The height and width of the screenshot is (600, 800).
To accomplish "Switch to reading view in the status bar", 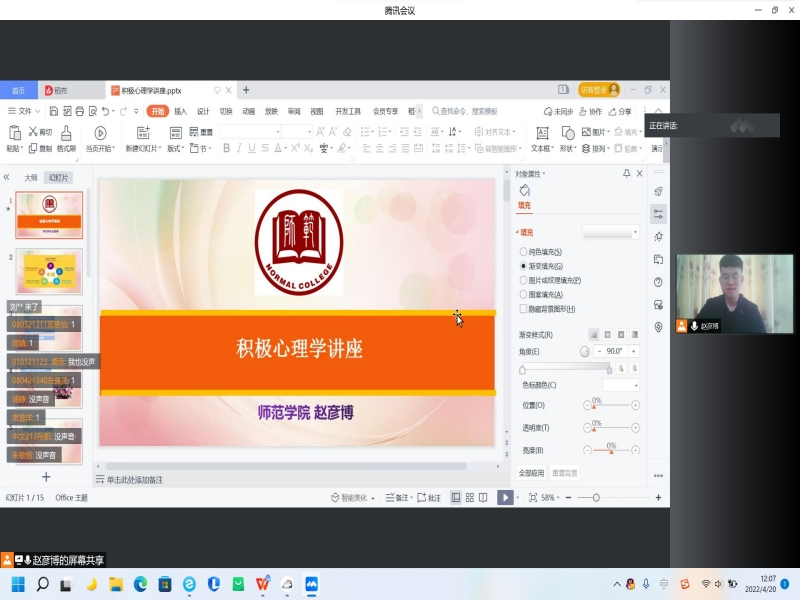I will click(x=483, y=497).
